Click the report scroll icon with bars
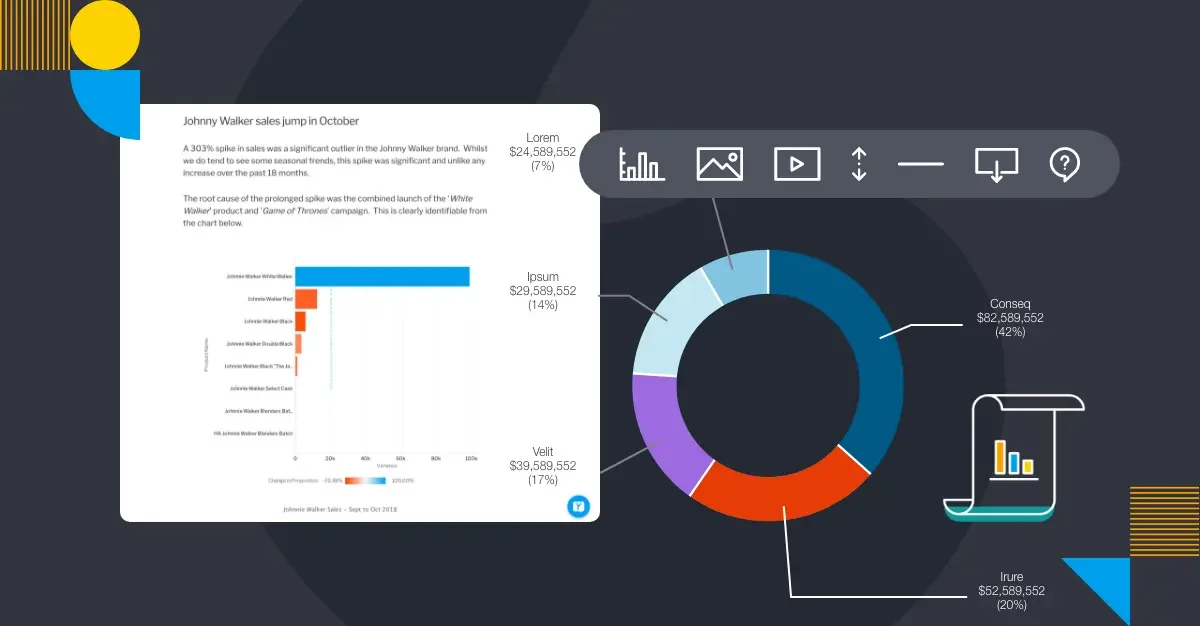The width and height of the screenshot is (1200, 626). point(1013,457)
